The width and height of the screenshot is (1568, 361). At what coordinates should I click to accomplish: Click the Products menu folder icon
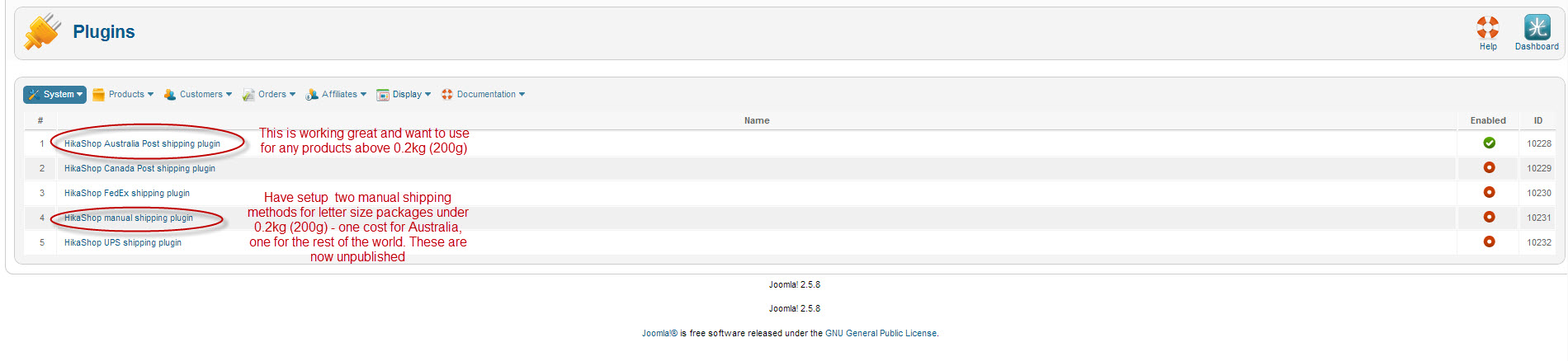[x=99, y=95]
